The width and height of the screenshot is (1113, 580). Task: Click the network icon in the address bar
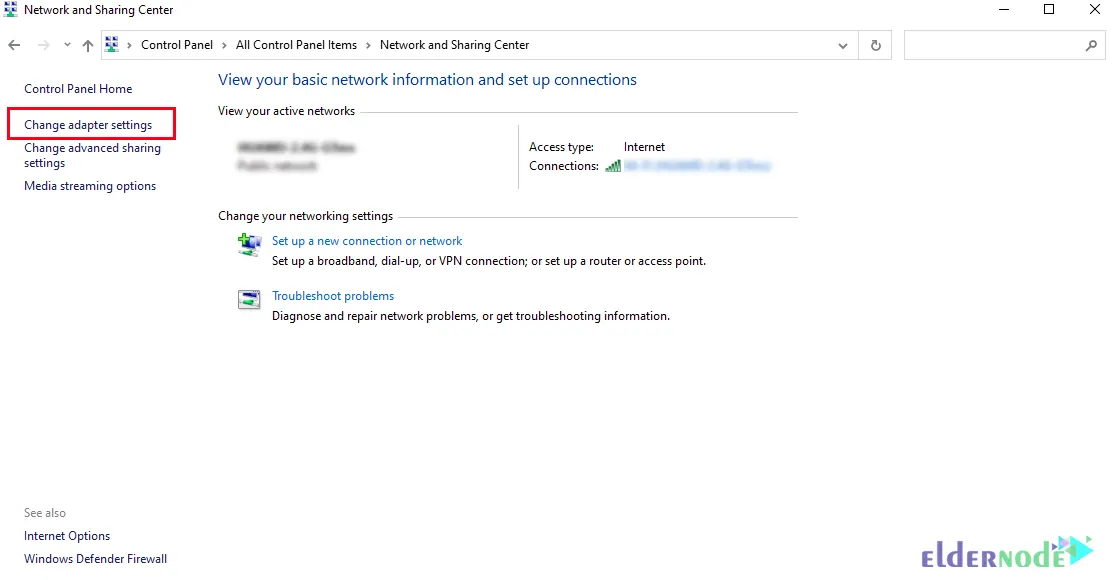click(111, 44)
